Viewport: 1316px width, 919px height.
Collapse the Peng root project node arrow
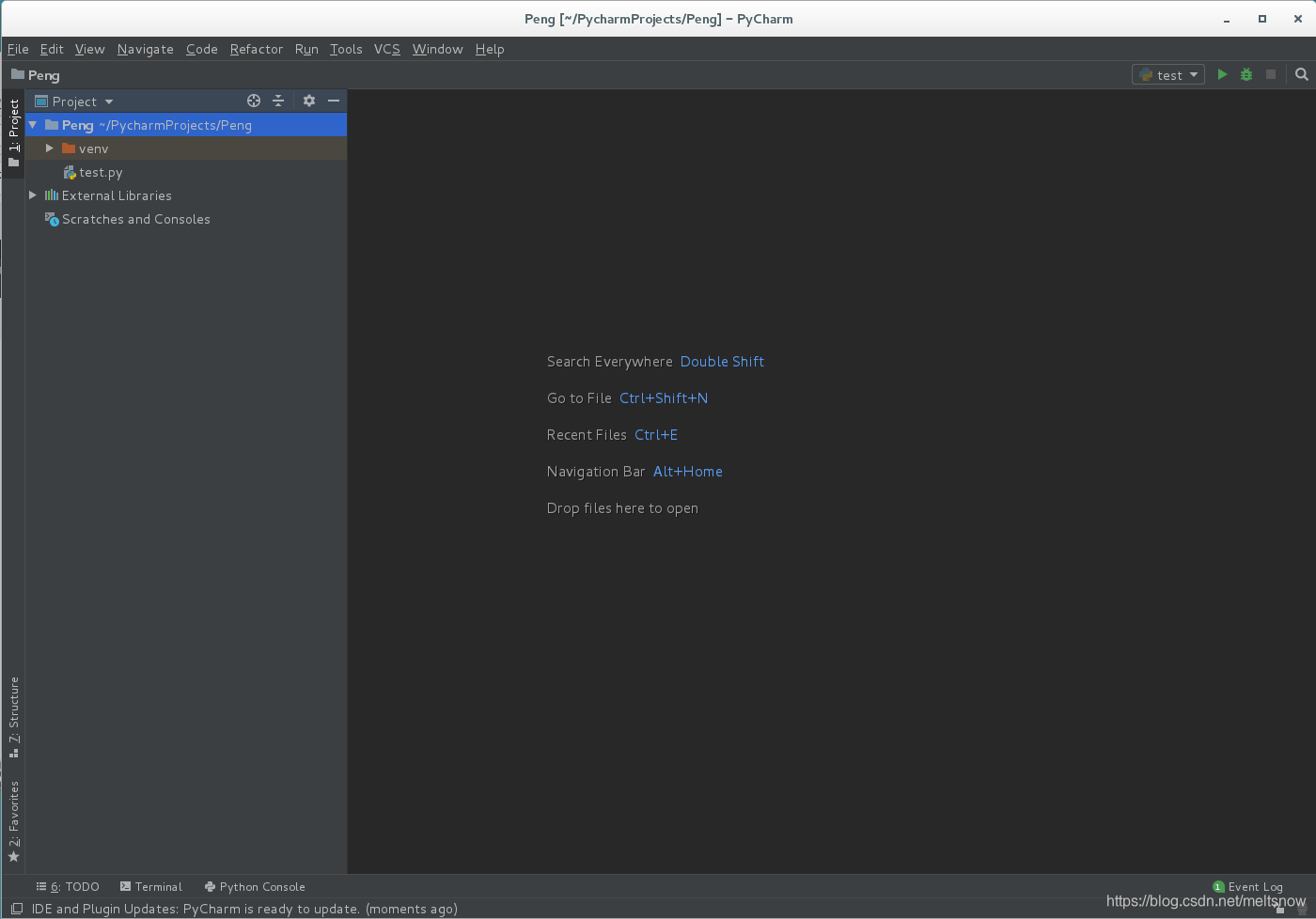pyautogui.click(x=33, y=124)
